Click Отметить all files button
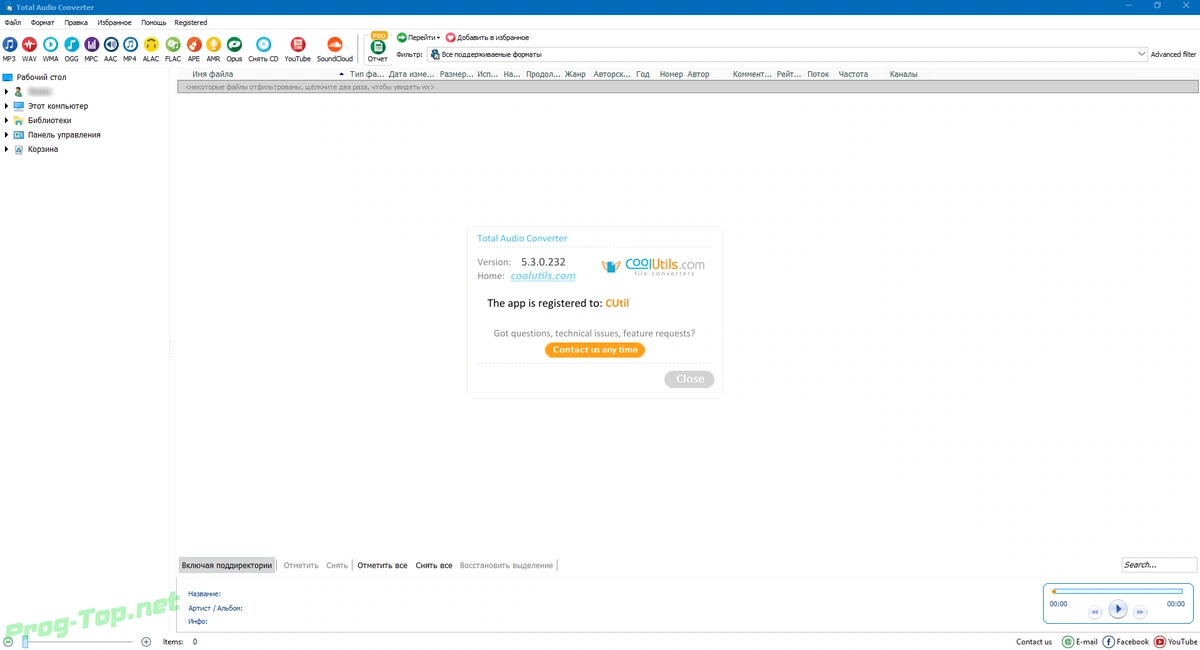 click(382, 565)
